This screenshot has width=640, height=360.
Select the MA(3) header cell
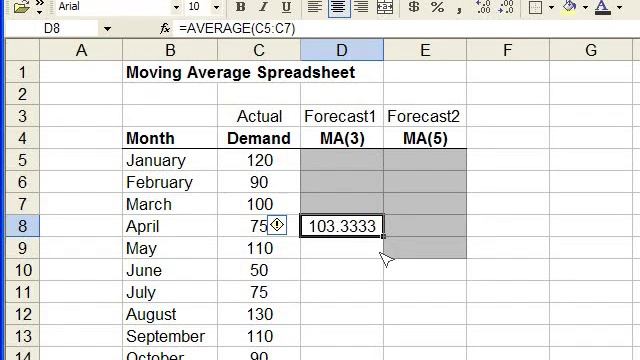tap(342, 138)
